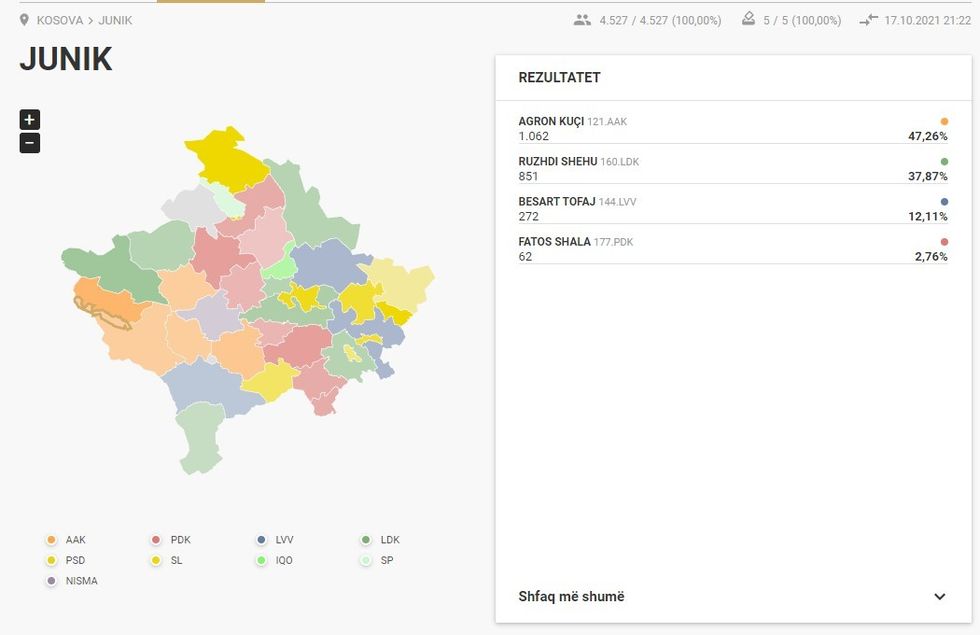
Task: Expand results with Shfaq më shumë chevron
Action: pyautogui.click(x=939, y=597)
